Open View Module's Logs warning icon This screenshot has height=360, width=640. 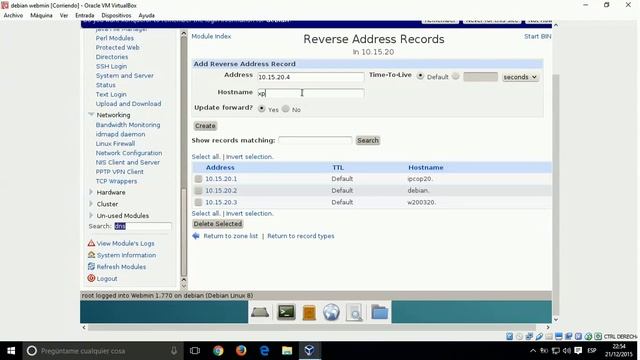(91, 243)
